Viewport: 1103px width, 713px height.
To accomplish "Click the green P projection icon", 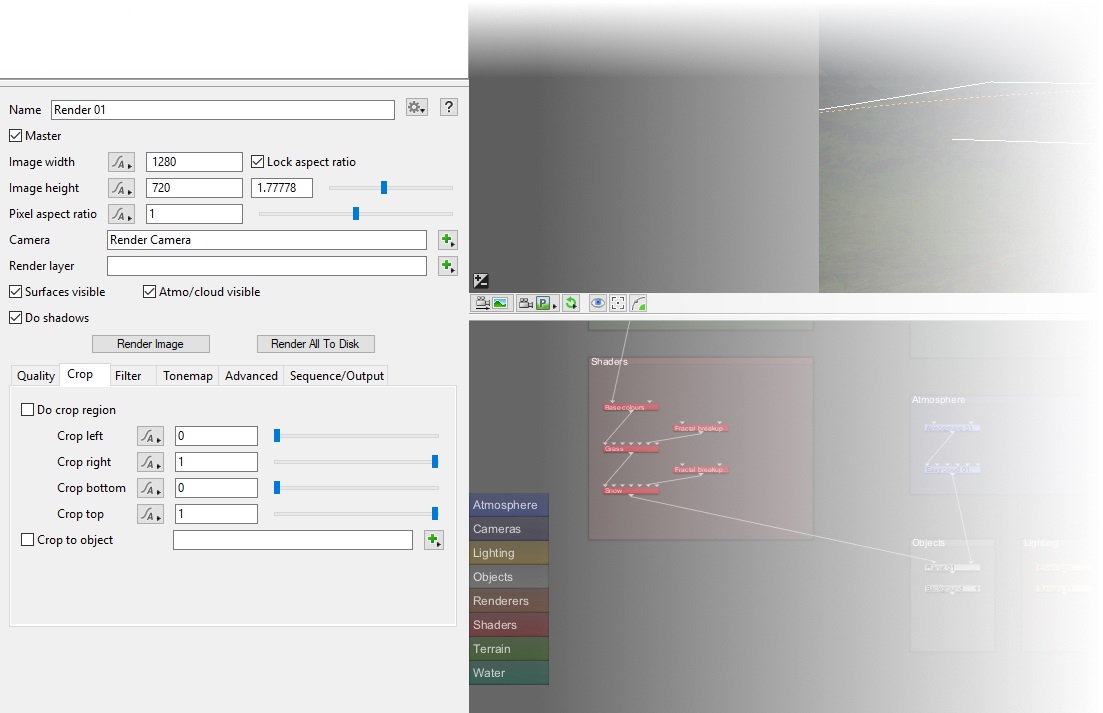I will coord(542,304).
